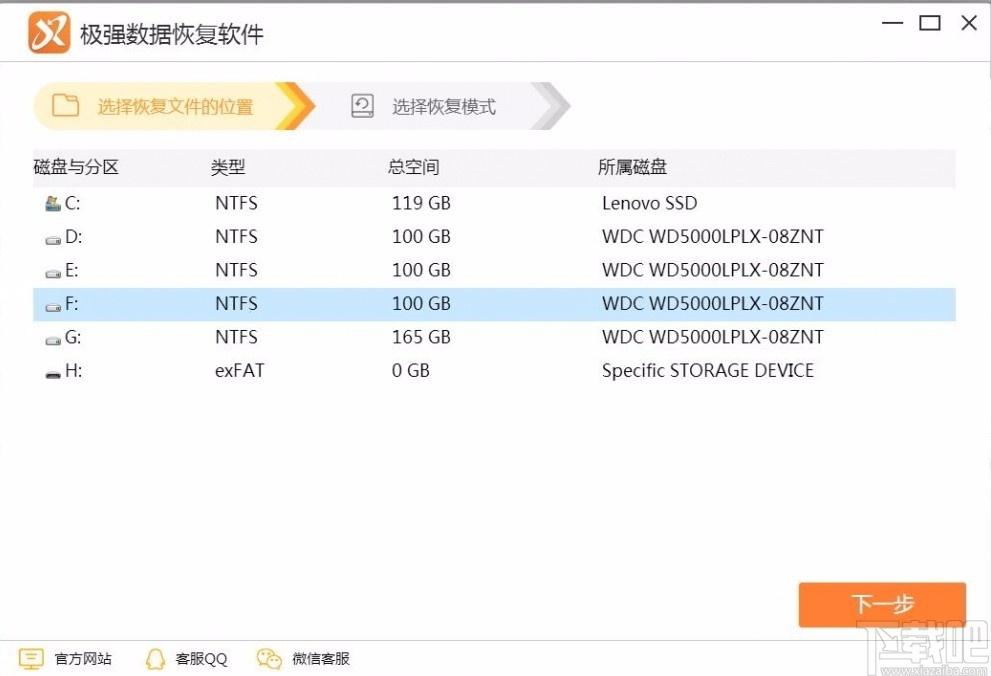This screenshot has width=991, height=676.
Task: Open the 客服QQ link
Action: click(x=201, y=658)
